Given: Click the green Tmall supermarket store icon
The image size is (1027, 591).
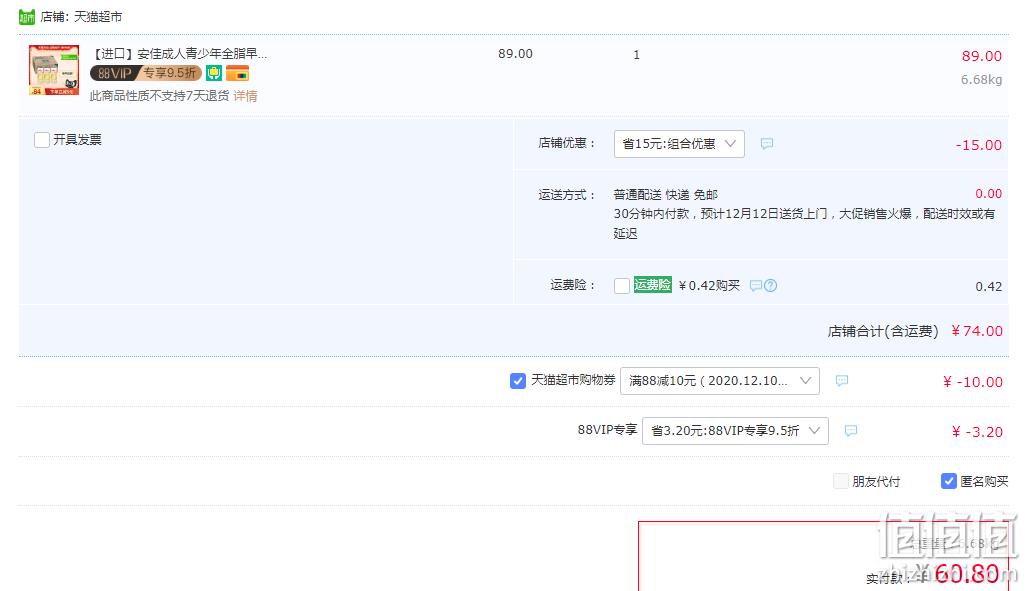Looking at the screenshot, I should 27,16.
